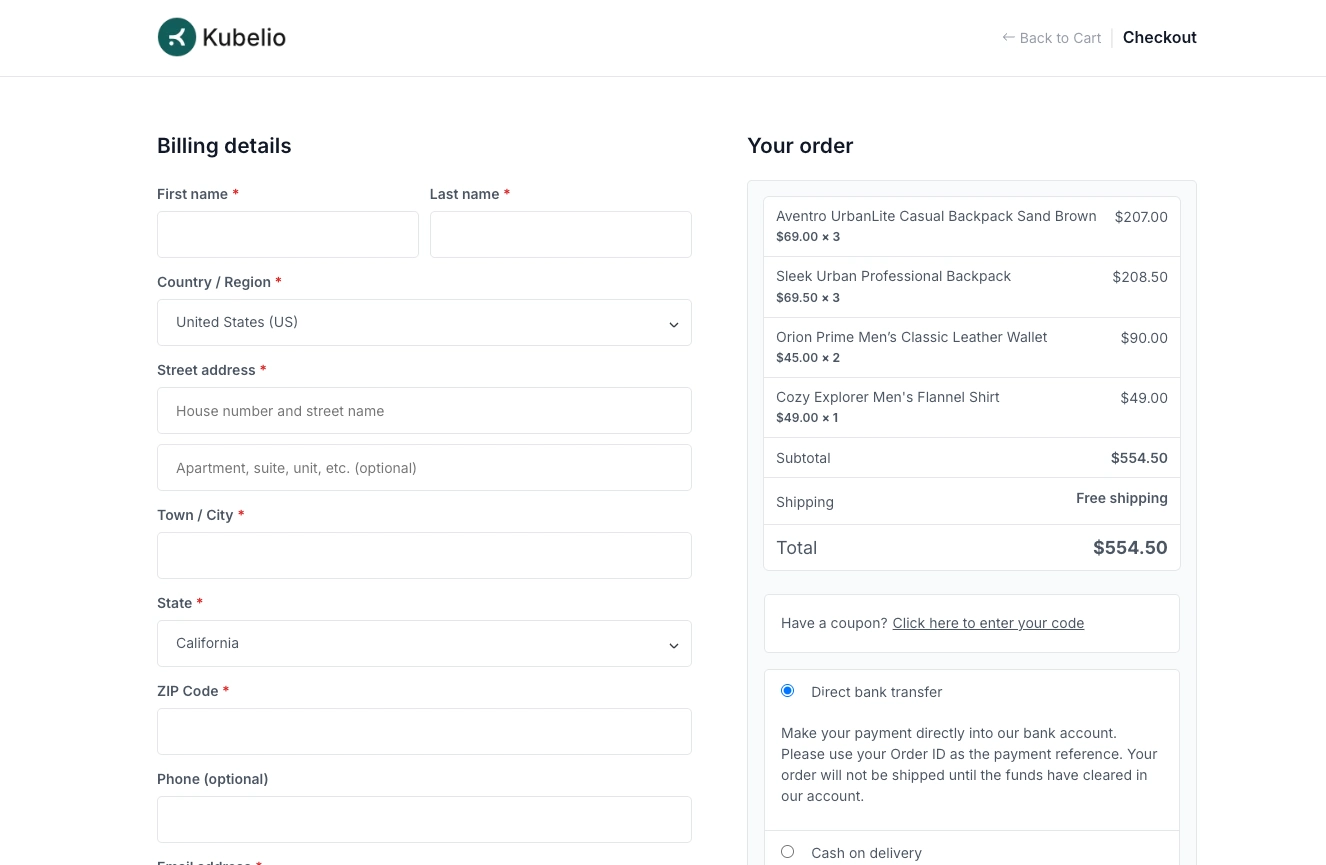Click the ZIP Code input field
Screen dimensions: 1326x865
[424, 731]
